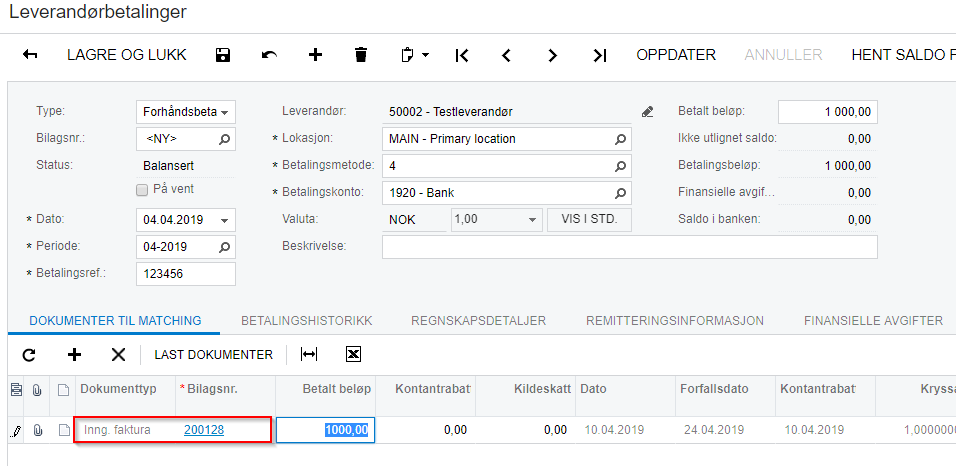This screenshot has height=466, width=956.
Task: Undo changes with the curved arrow icon
Action: [269, 56]
